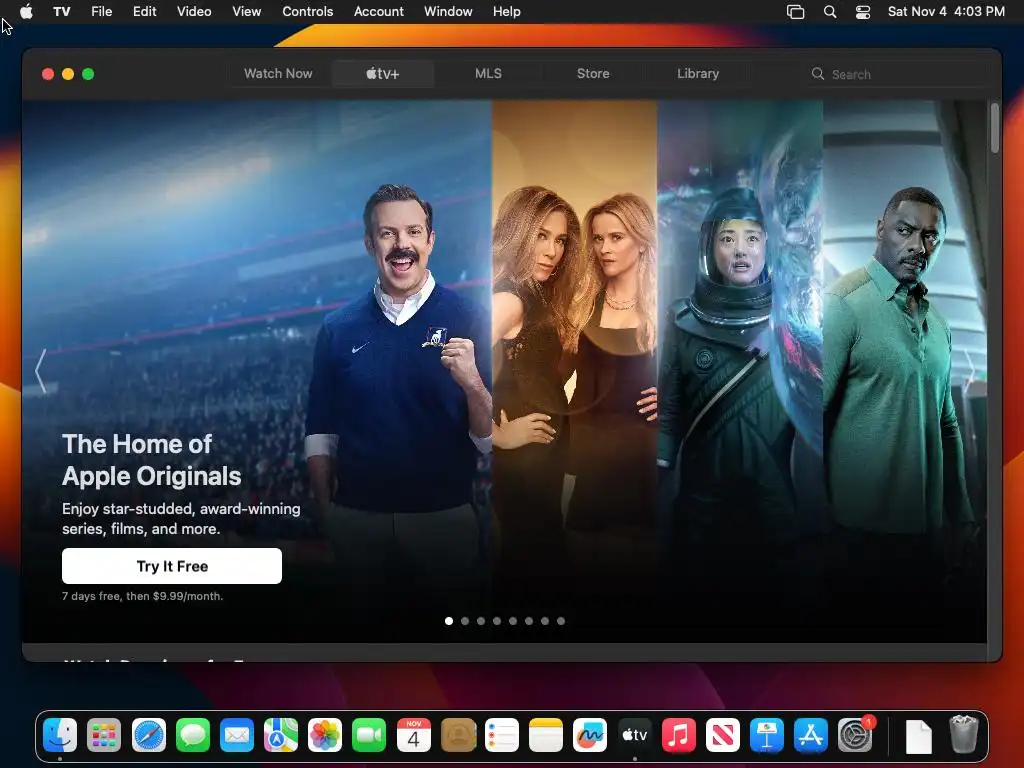Switch to the Apple TV+ tab

(383, 74)
